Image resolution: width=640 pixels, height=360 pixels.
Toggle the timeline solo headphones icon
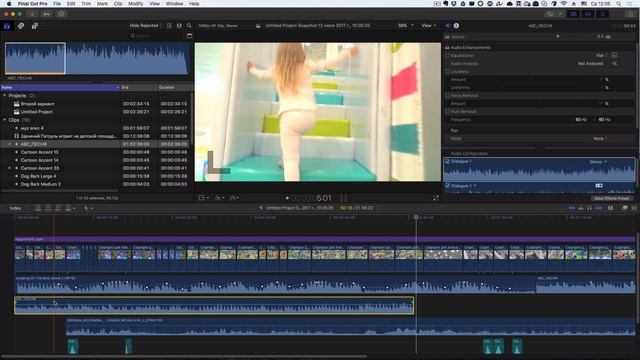click(x=589, y=208)
